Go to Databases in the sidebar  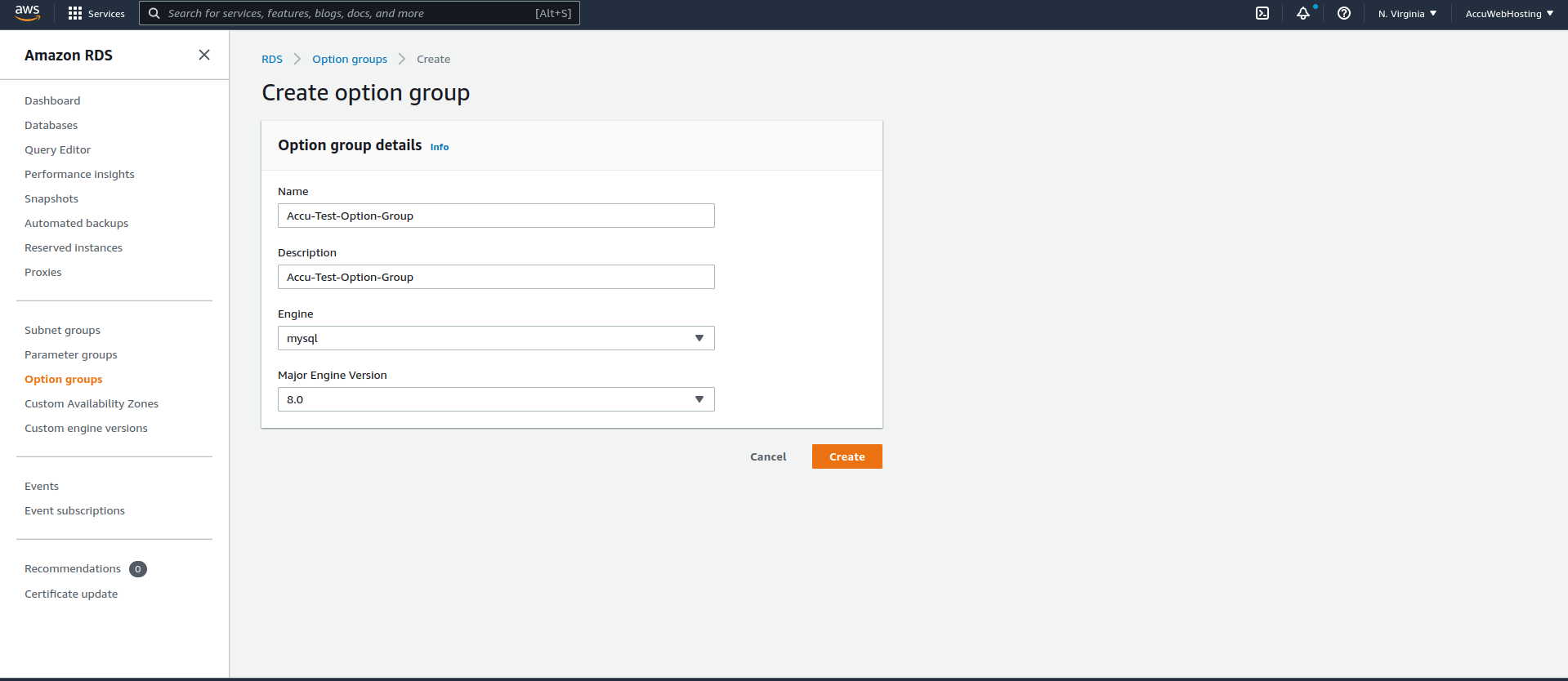coord(51,125)
